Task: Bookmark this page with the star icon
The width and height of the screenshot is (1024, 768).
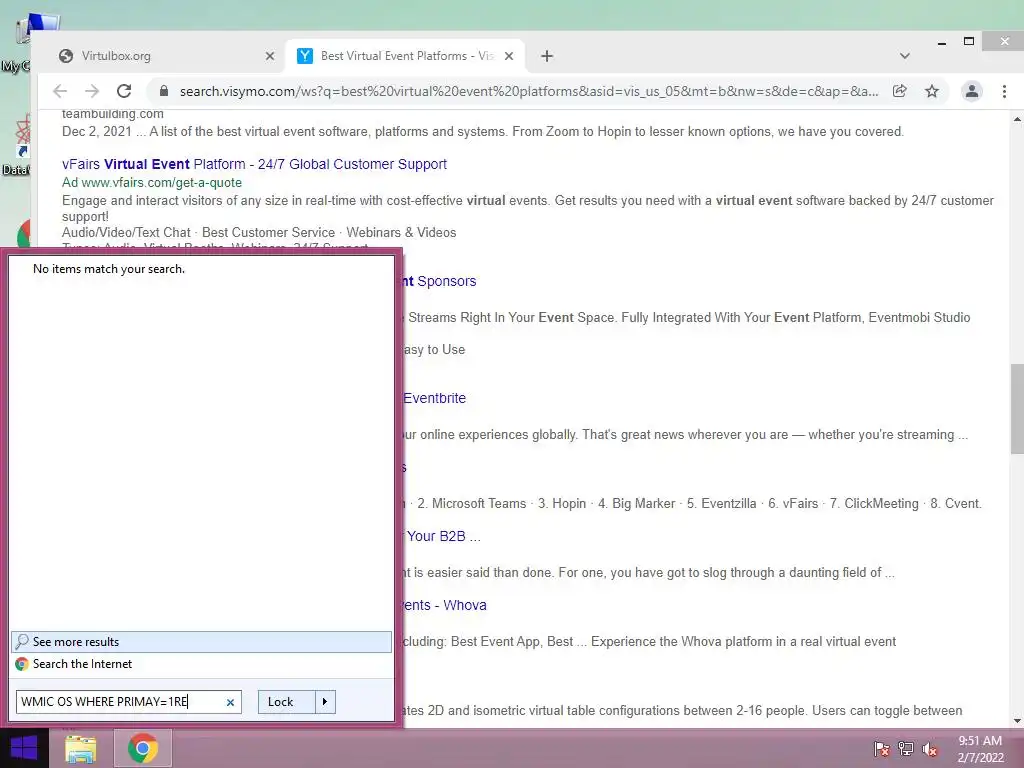Action: (x=932, y=91)
